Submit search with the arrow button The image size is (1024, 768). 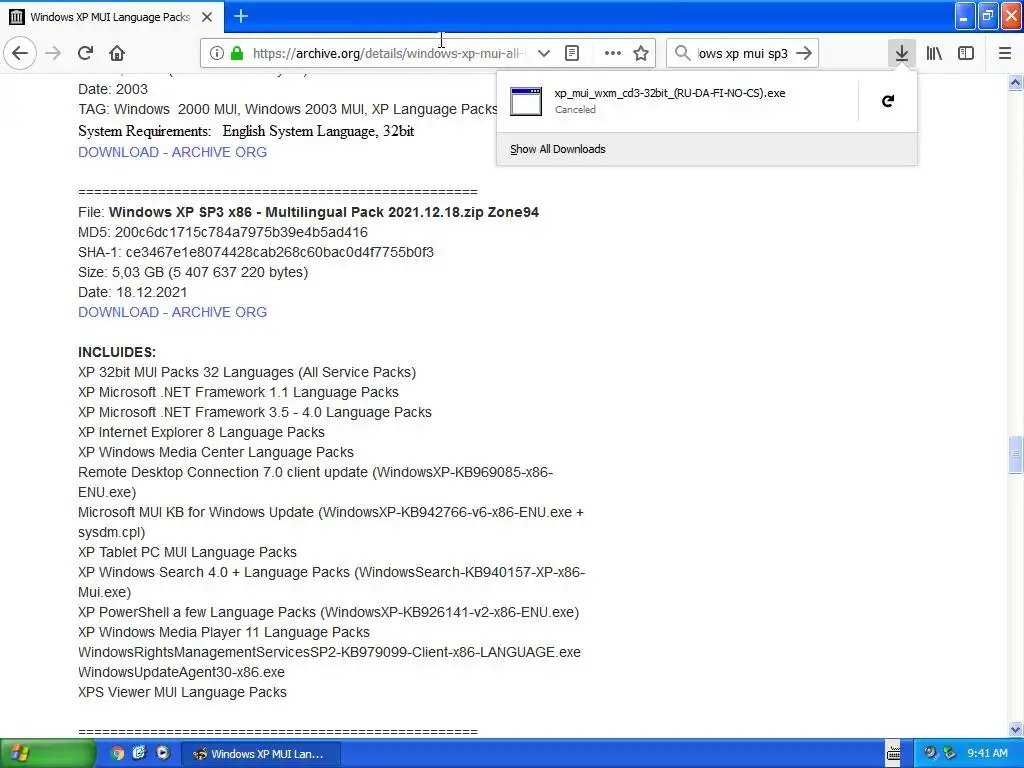(804, 53)
